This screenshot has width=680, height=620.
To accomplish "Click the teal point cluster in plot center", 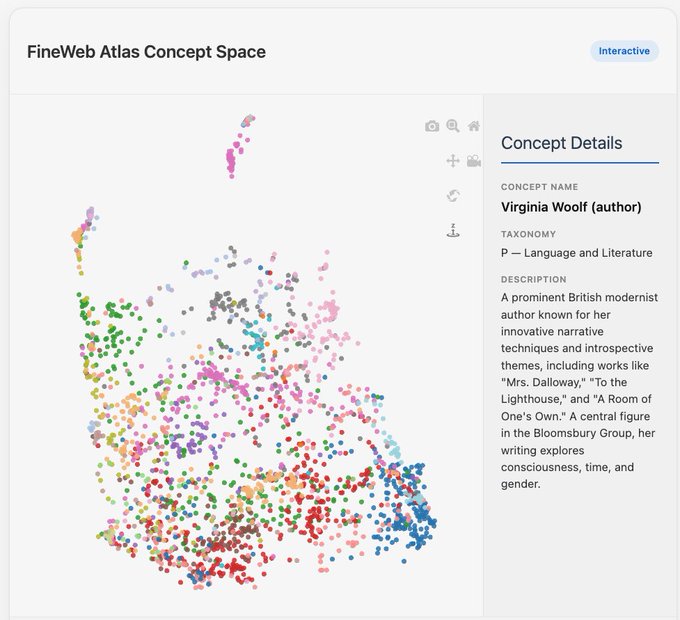I will [257, 340].
